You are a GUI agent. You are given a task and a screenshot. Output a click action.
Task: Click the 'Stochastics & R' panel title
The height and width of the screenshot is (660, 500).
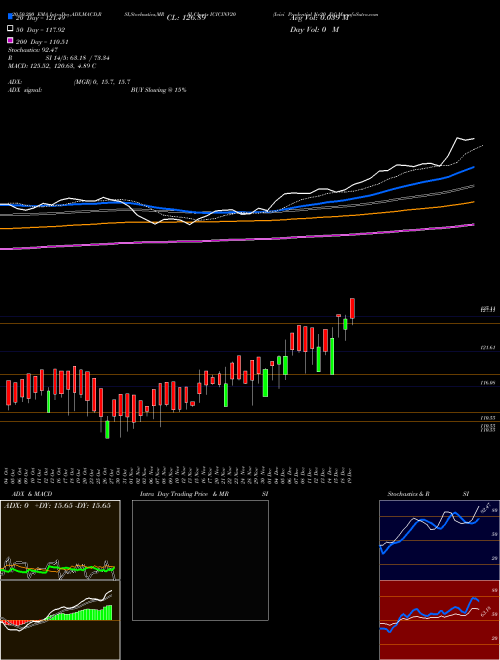(409, 494)
